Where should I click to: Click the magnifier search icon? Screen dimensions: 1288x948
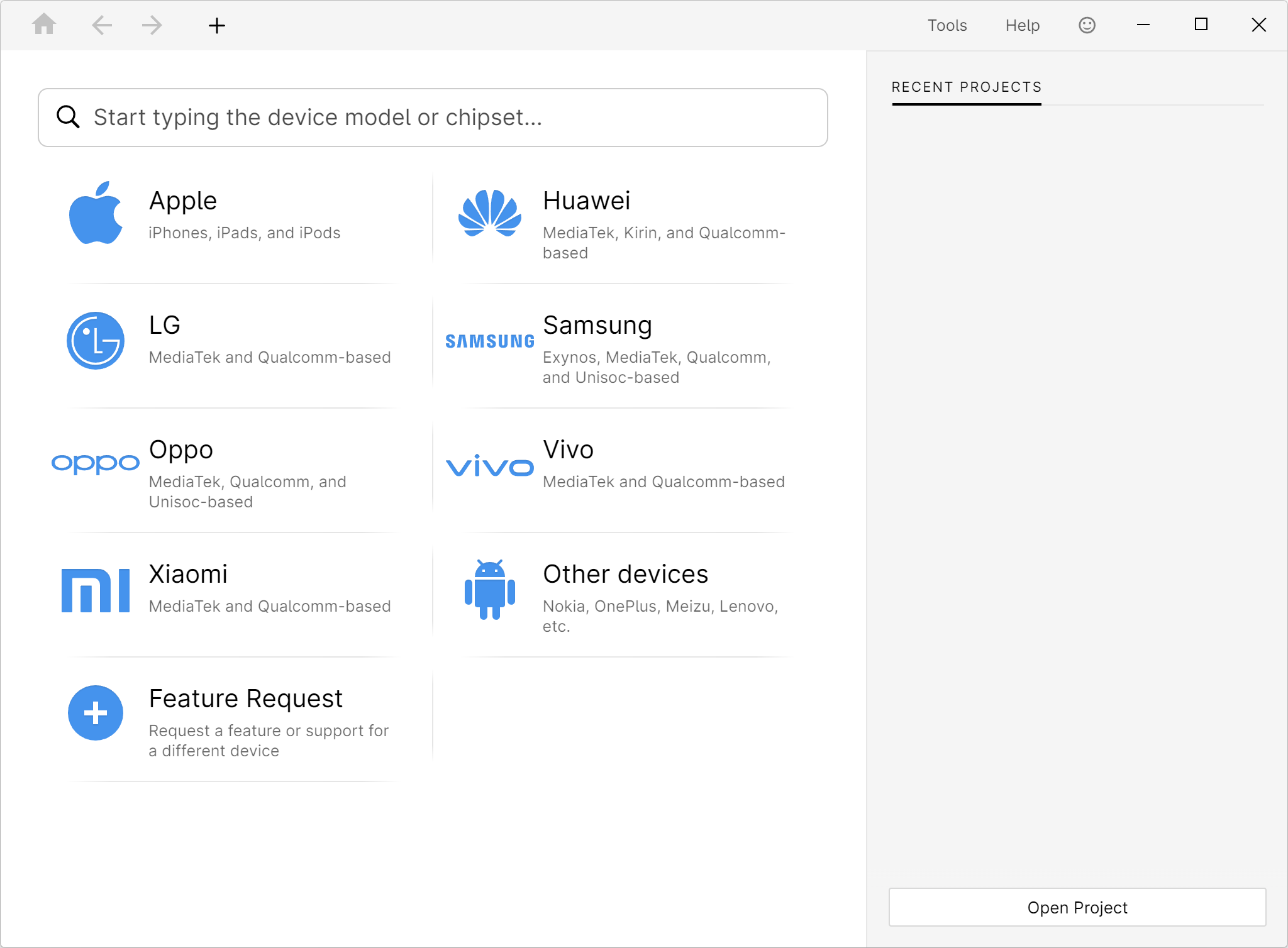(x=68, y=117)
